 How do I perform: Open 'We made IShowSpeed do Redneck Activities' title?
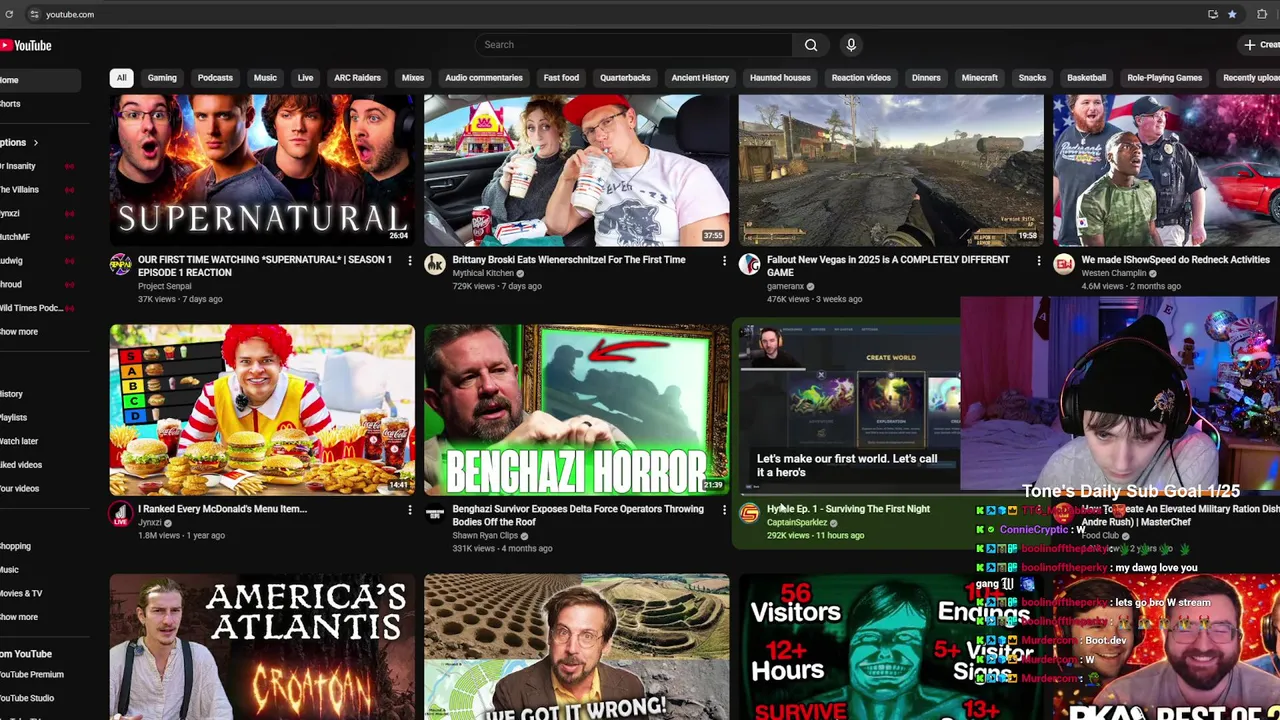[x=1175, y=260]
